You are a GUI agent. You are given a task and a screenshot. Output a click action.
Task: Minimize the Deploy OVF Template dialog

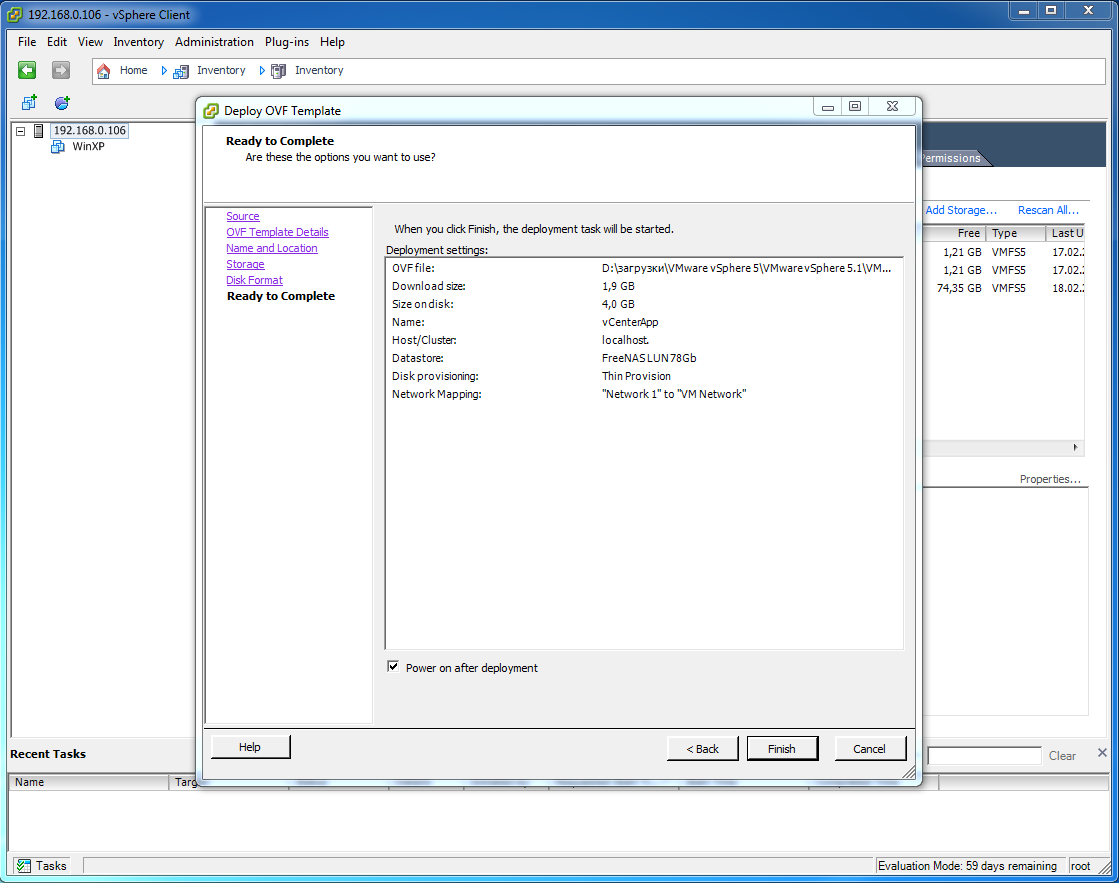tap(828, 106)
